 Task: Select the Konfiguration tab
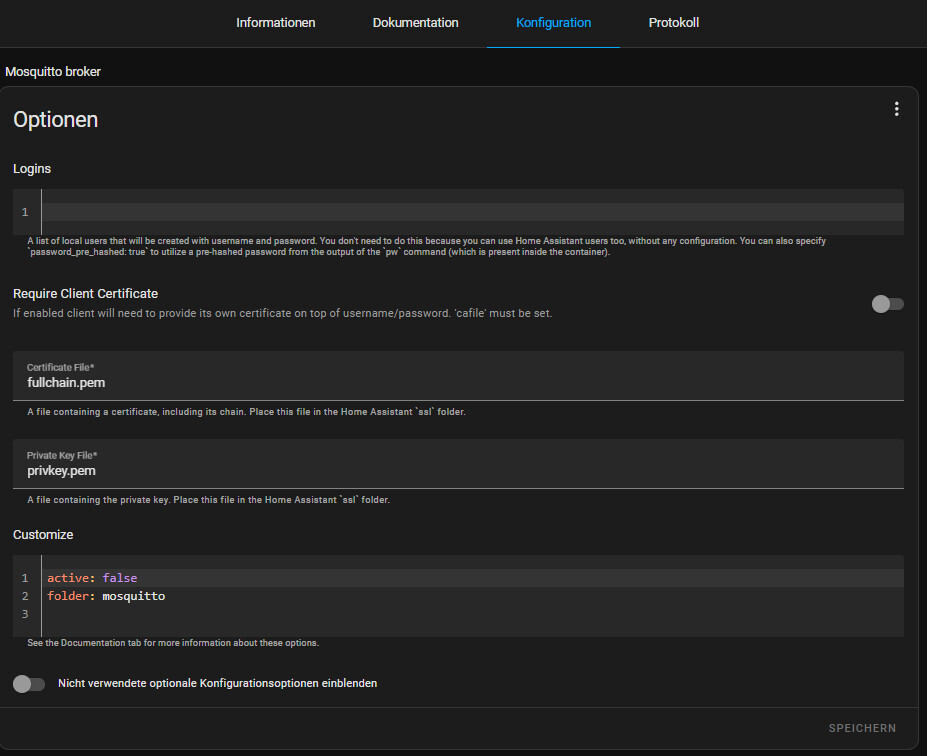coord(553,23)
